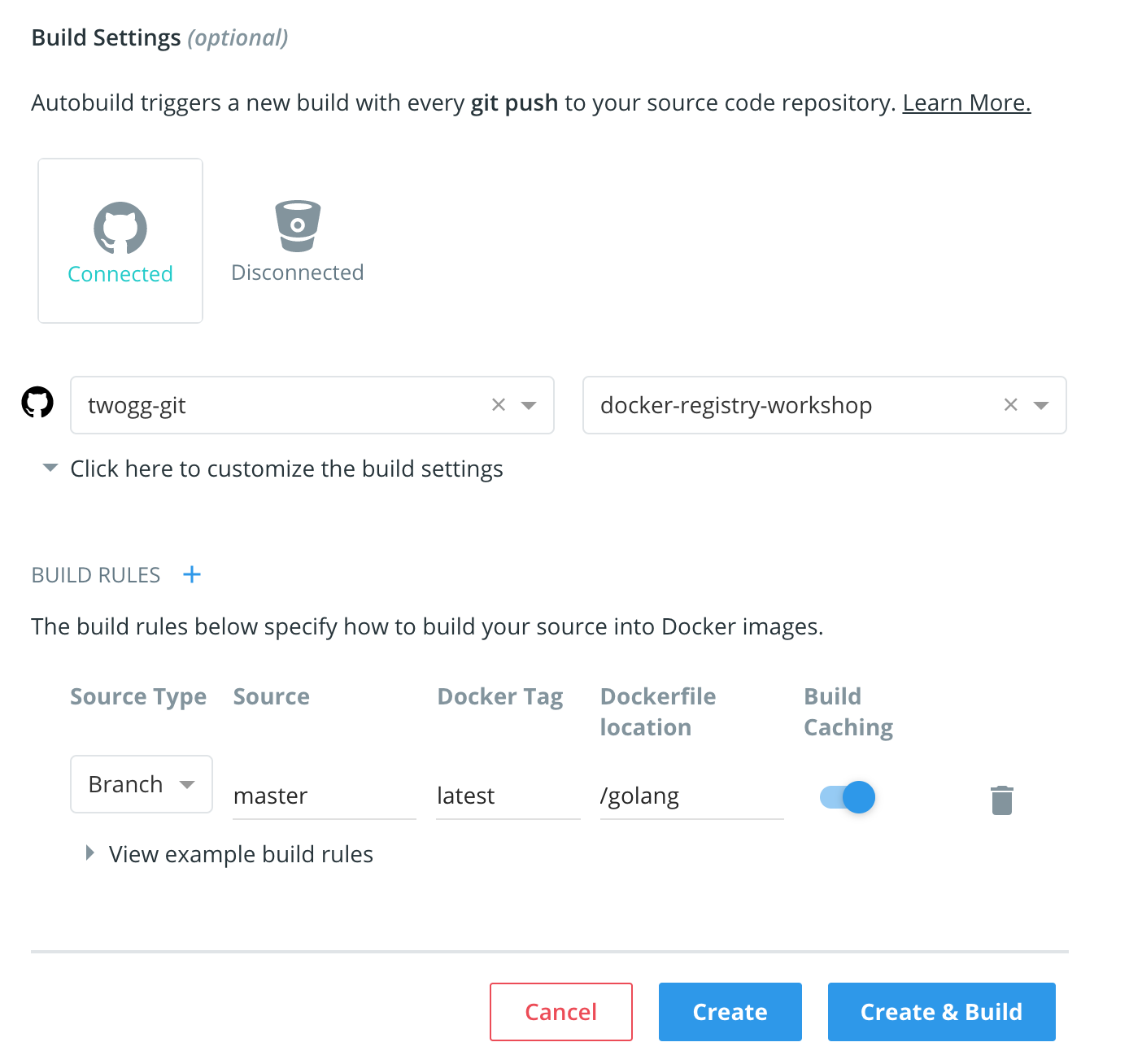Select the Bitbucket Disconnected provider icon

298,226
